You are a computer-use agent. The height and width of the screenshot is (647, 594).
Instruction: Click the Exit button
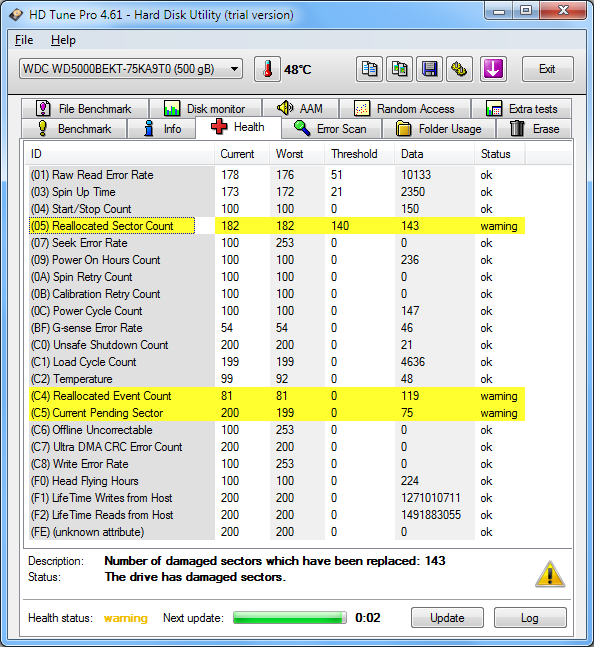547,69
